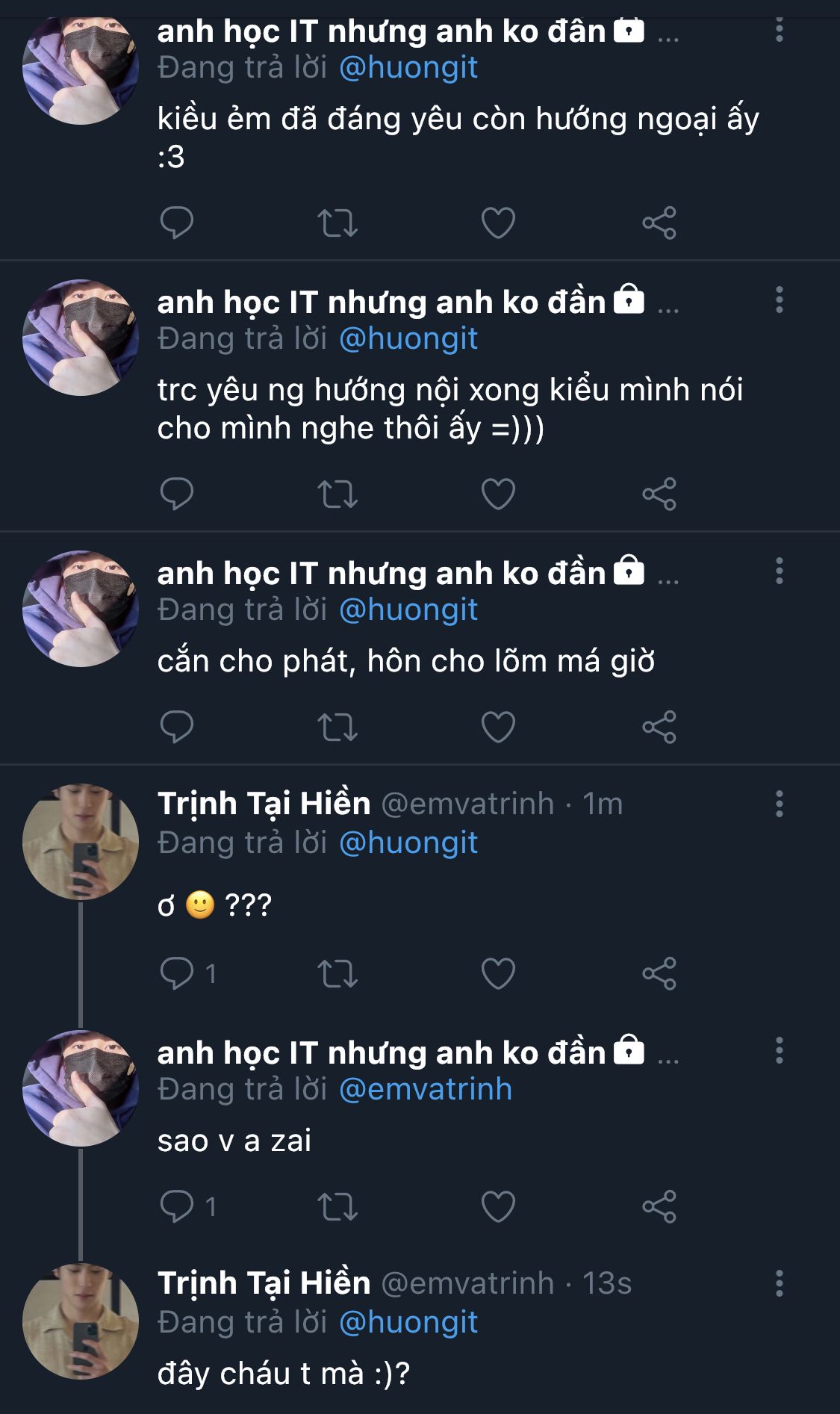Image resolution: width=840 pixels, height=1414 pixels.
Task: Share the "ơ ???" tweet
Action: pyautogui.click(x=659, y=973)
